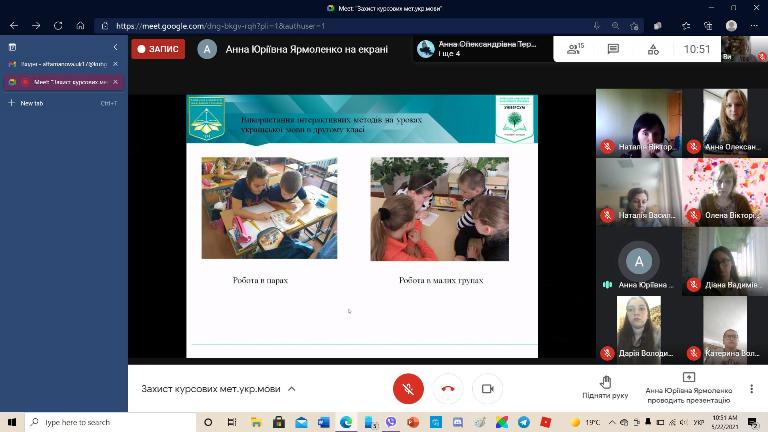Click Наталія Віктор... participant video tile
Image resolution: width=768 pixels, height=432 pixels.
638,123
